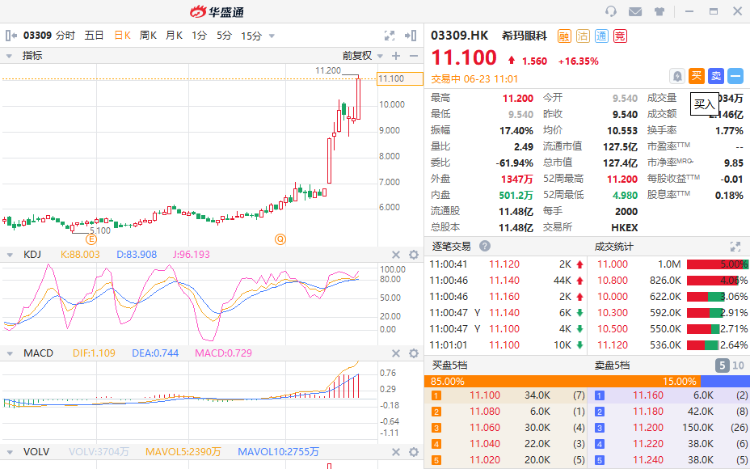Open VOLV indicator settings gear

[414, 452]
